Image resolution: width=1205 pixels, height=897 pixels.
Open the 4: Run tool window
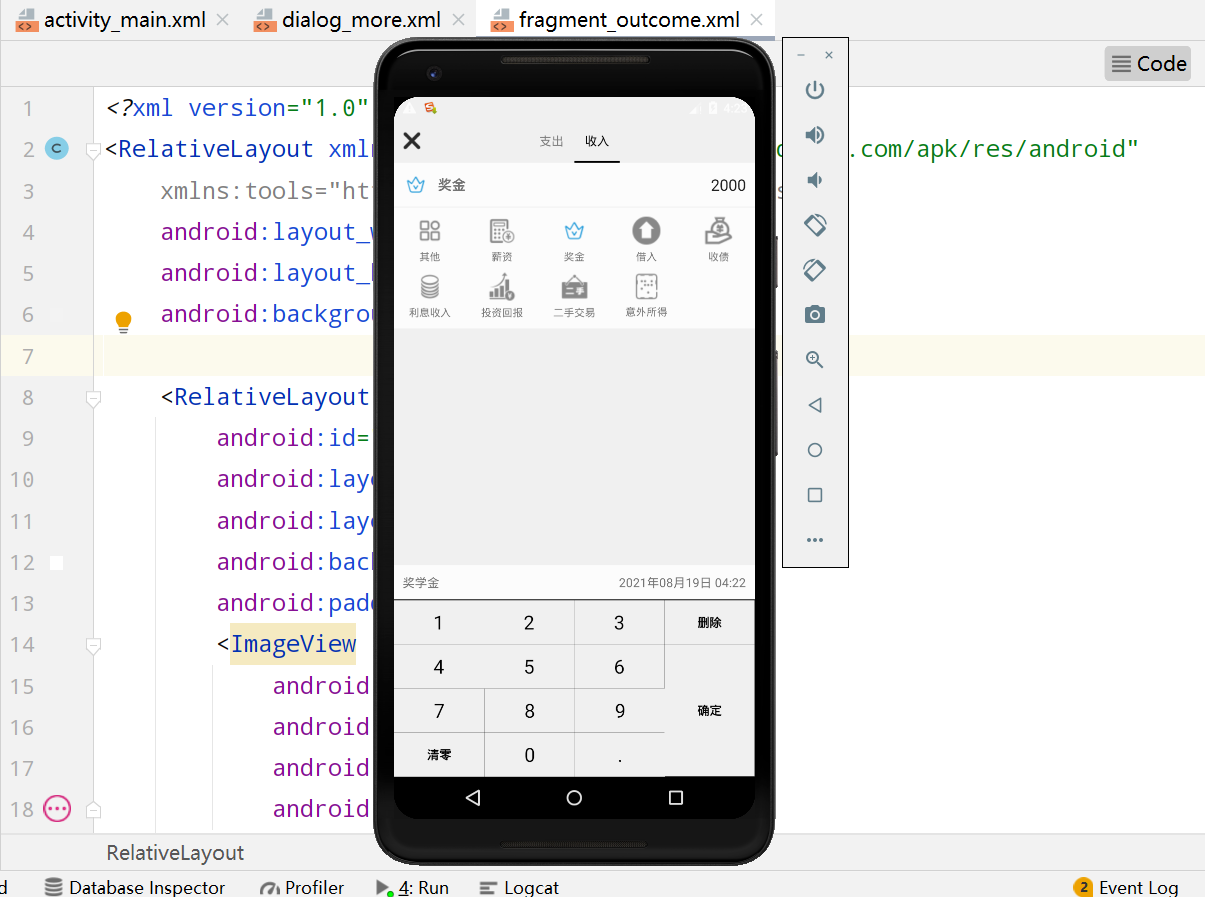[x=412, y=887]
